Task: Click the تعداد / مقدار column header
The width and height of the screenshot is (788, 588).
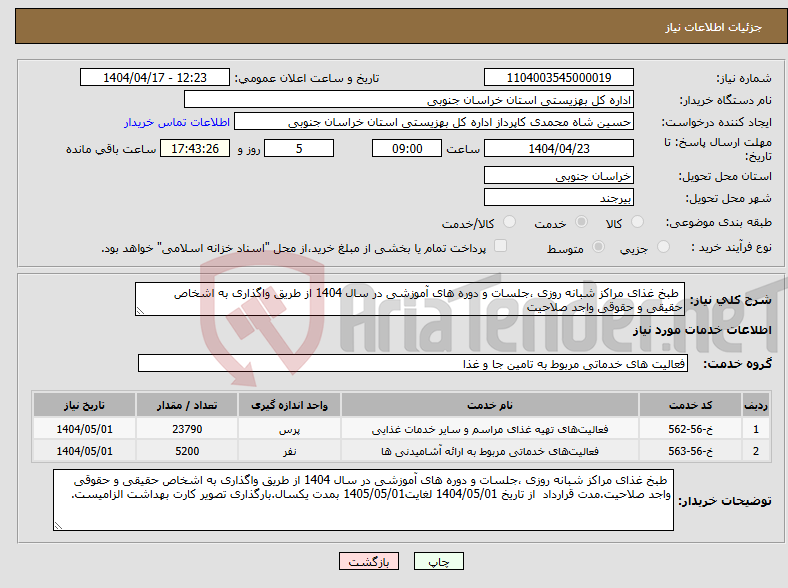Action: [187, 405]
